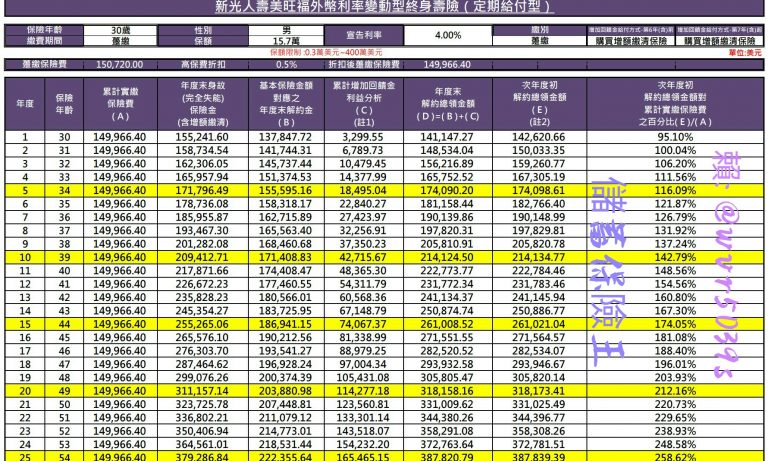Click 躉繳保險費 amount 150,720.00
768x461 pixels.
pyautogui.click(x=120, y=65)
